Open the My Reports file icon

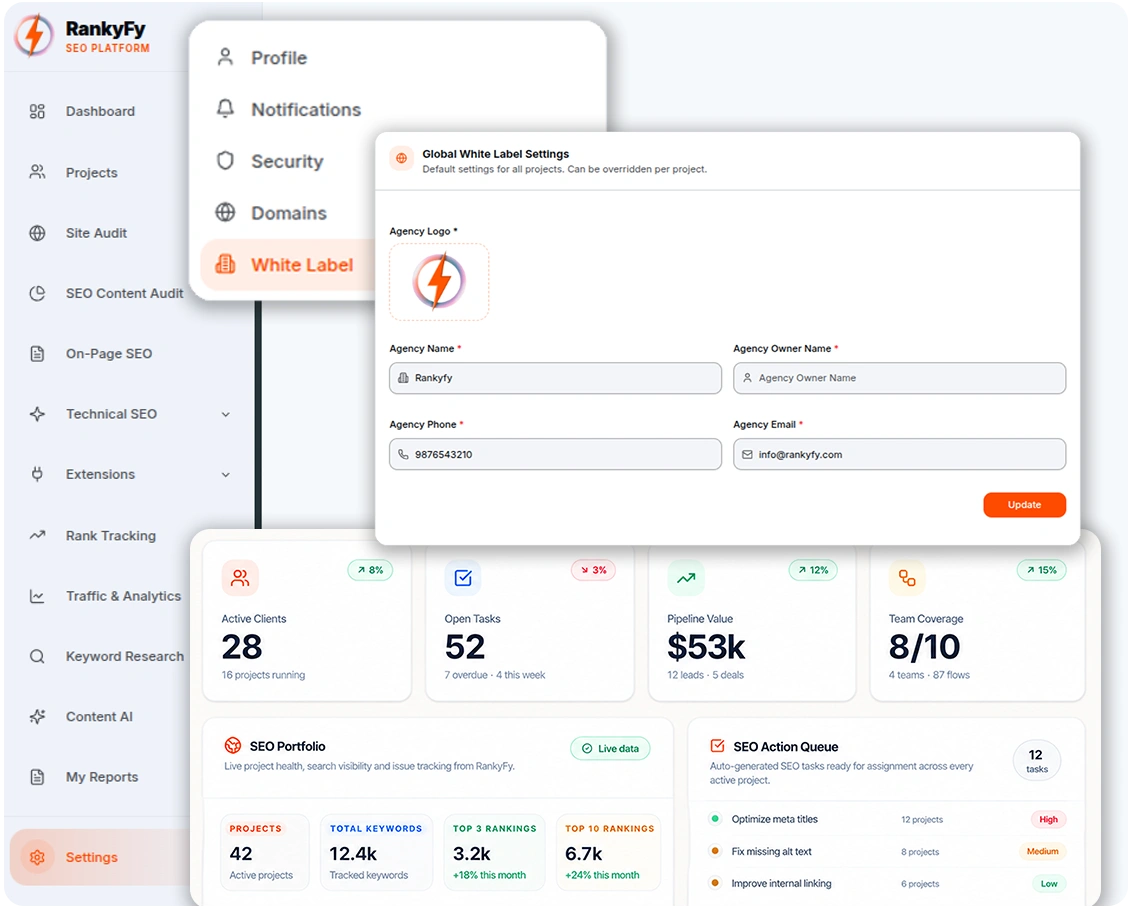click(37, 777)
